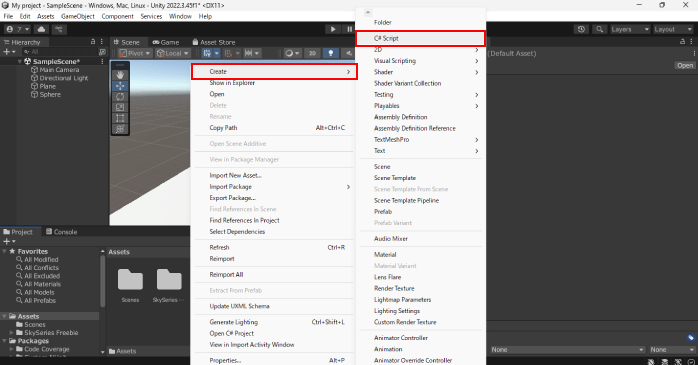The width and height of the screenshot is (698, 365).
Task: Click the Hierarchy panel lock icon
Action: click(93, 41)
